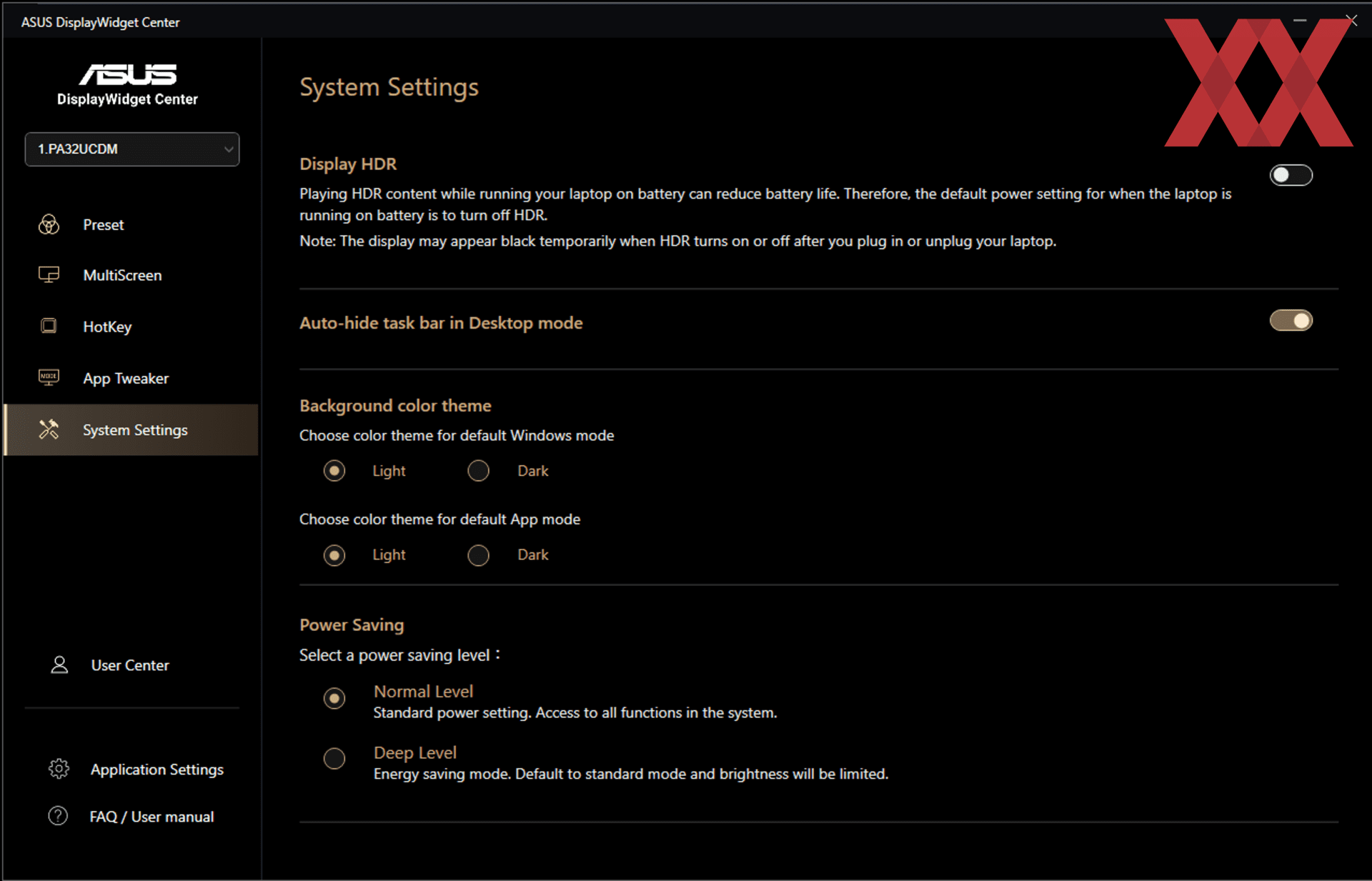Open the 1.PA32UCDM monitor dropdown
Image resolution: width=1372 pixels, height=881 pixels.
click(132, 149)
